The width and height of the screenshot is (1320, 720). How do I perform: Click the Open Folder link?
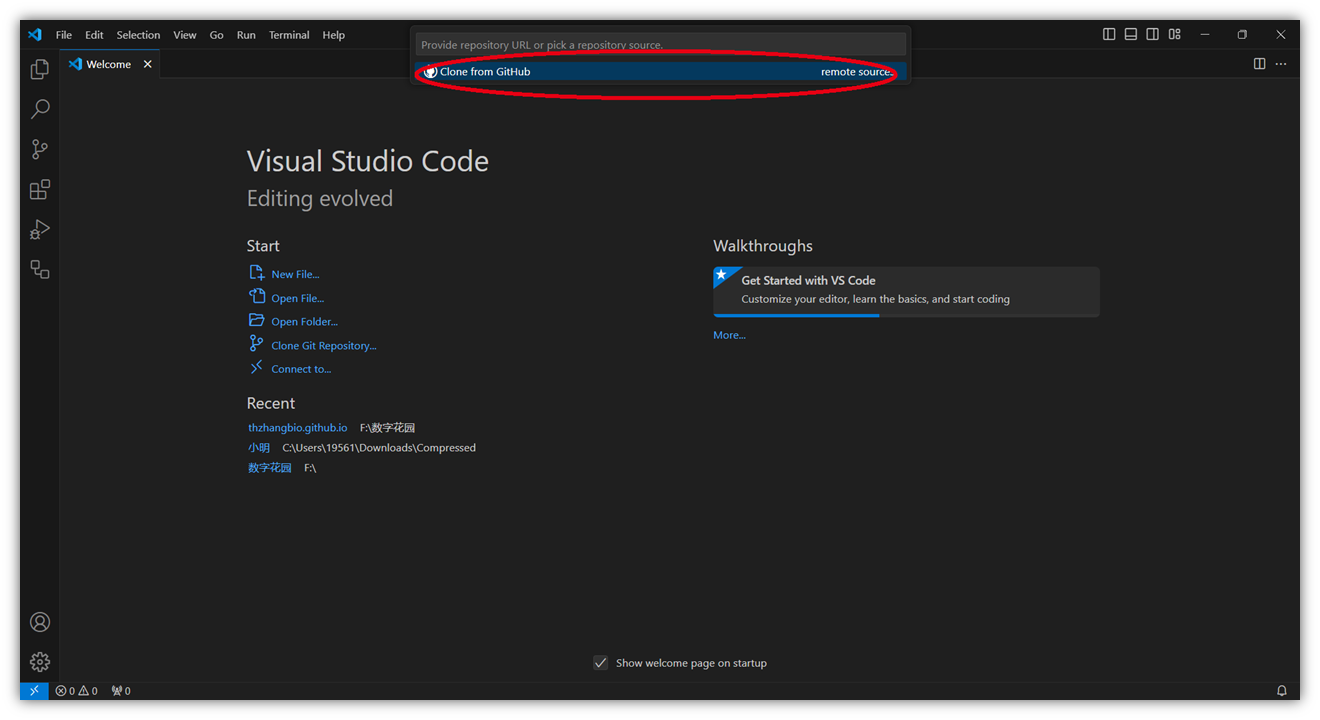click(304, 322)
